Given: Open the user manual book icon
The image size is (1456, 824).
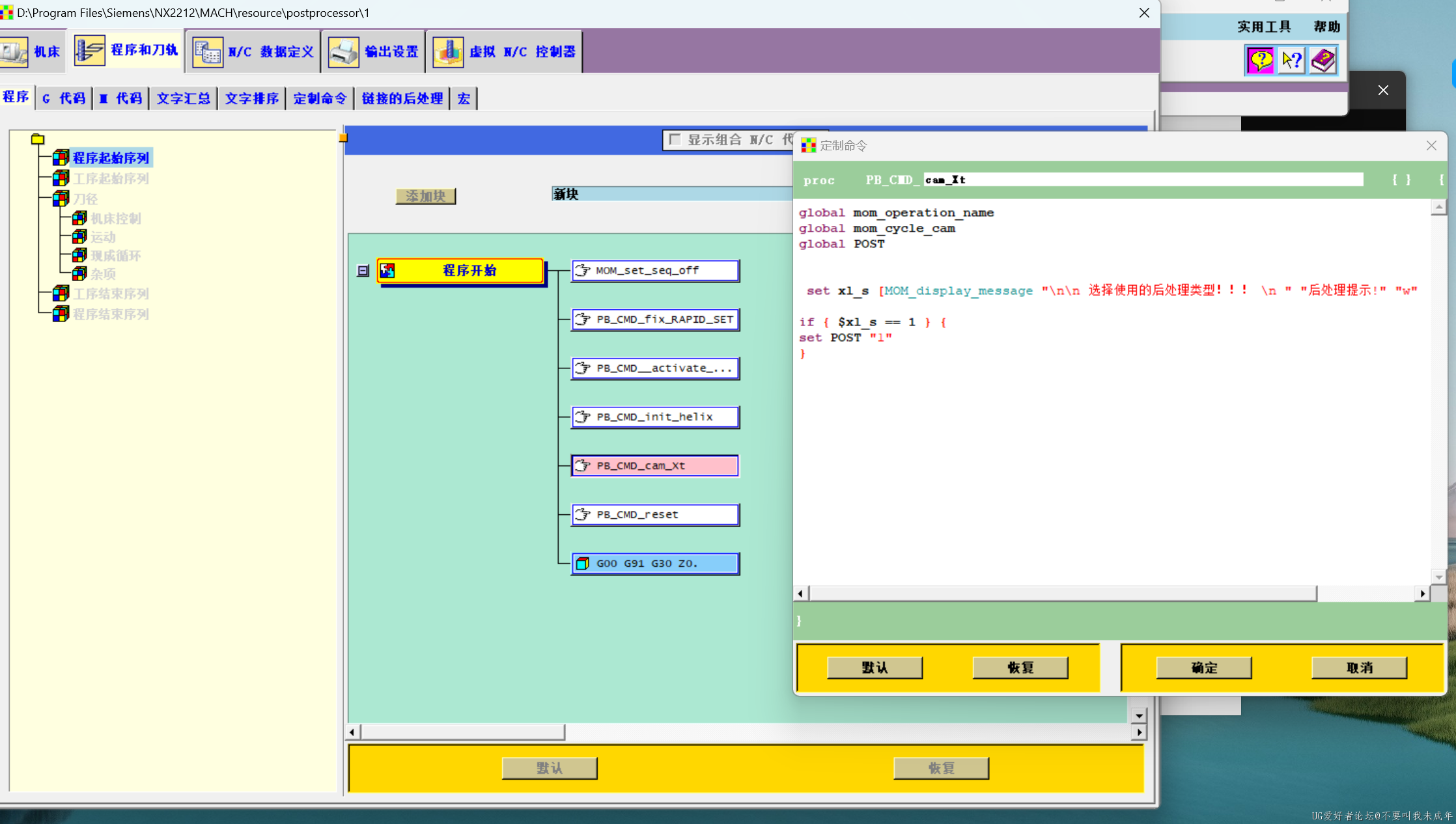Looking at the screenshot, I should 1323,61.
